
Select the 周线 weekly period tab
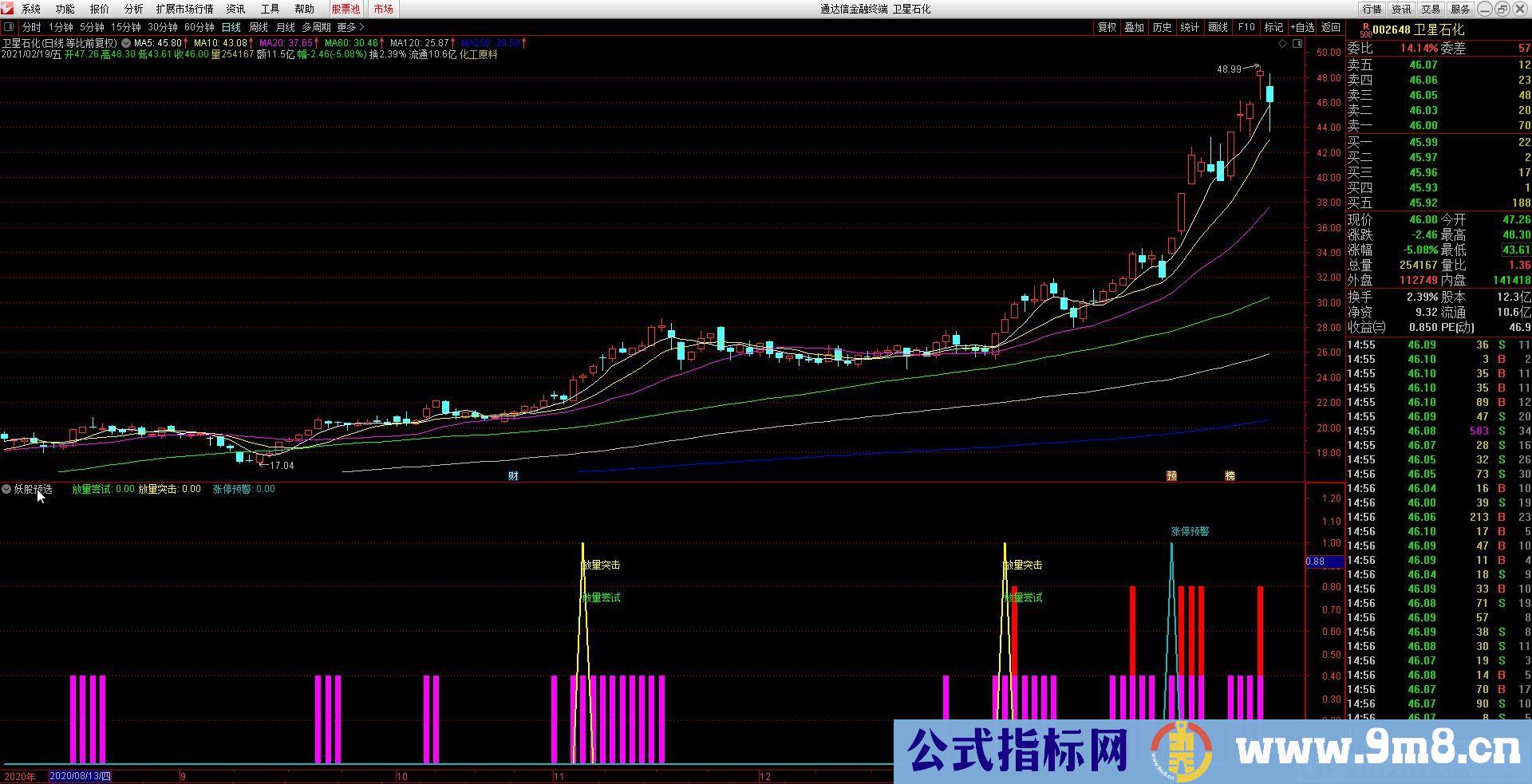tap(258, 27)
